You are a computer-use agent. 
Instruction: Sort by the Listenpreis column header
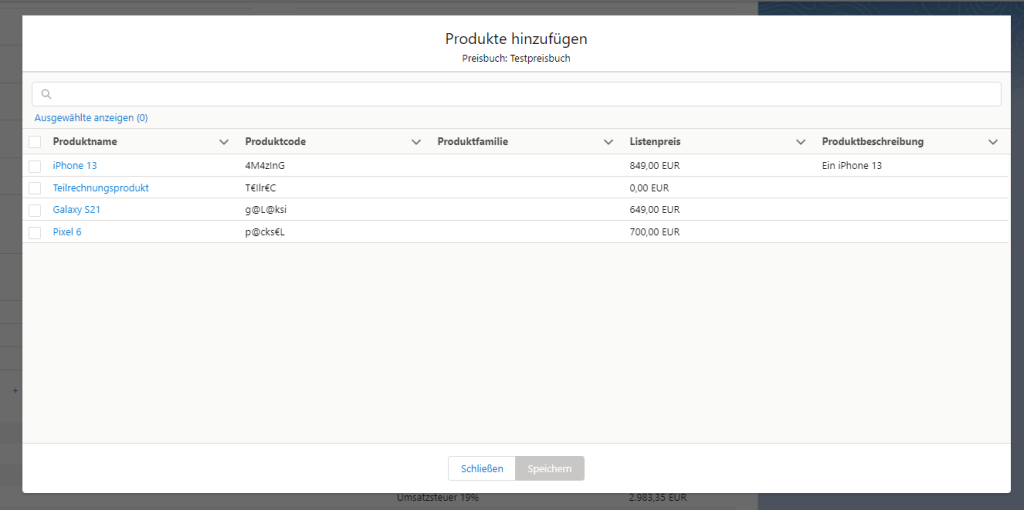(x=655, y=142)
